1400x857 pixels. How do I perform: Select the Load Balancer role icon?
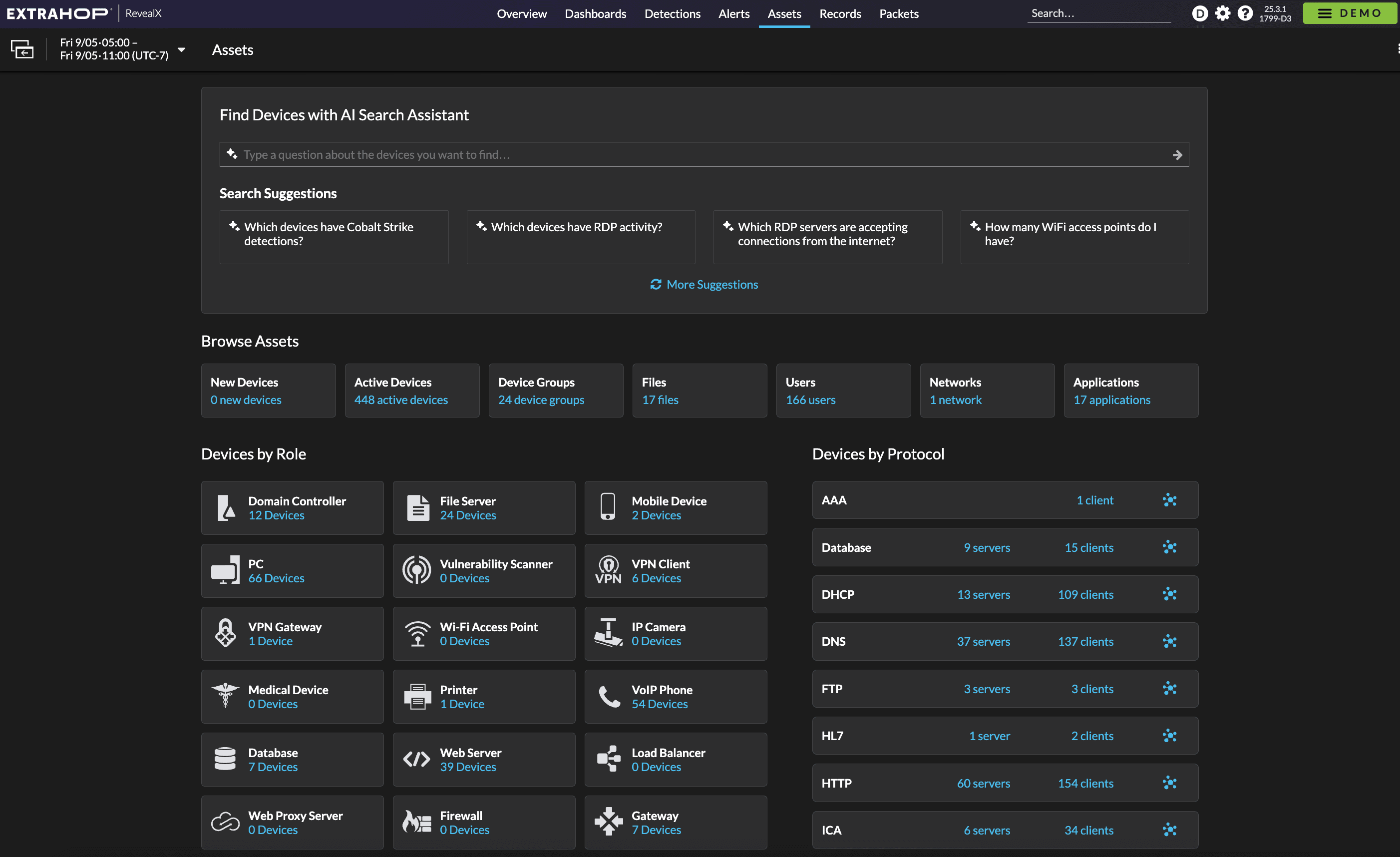tap(609, 759)
